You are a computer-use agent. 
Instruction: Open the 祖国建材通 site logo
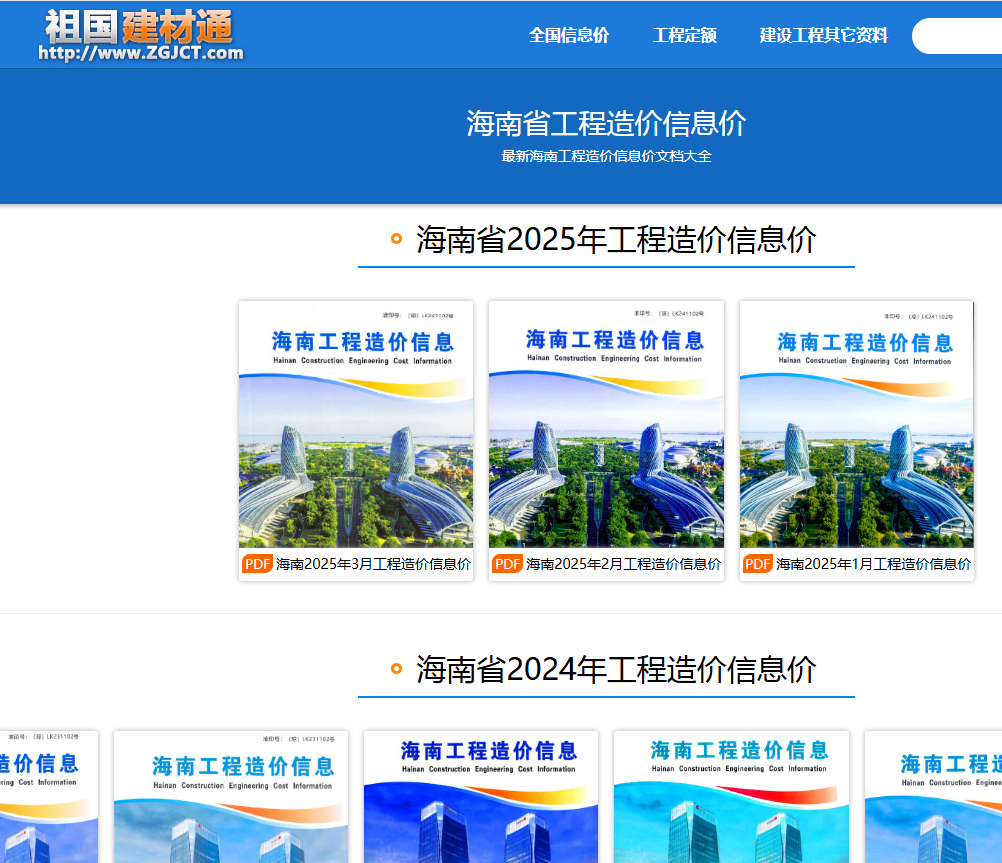[141, 35]
